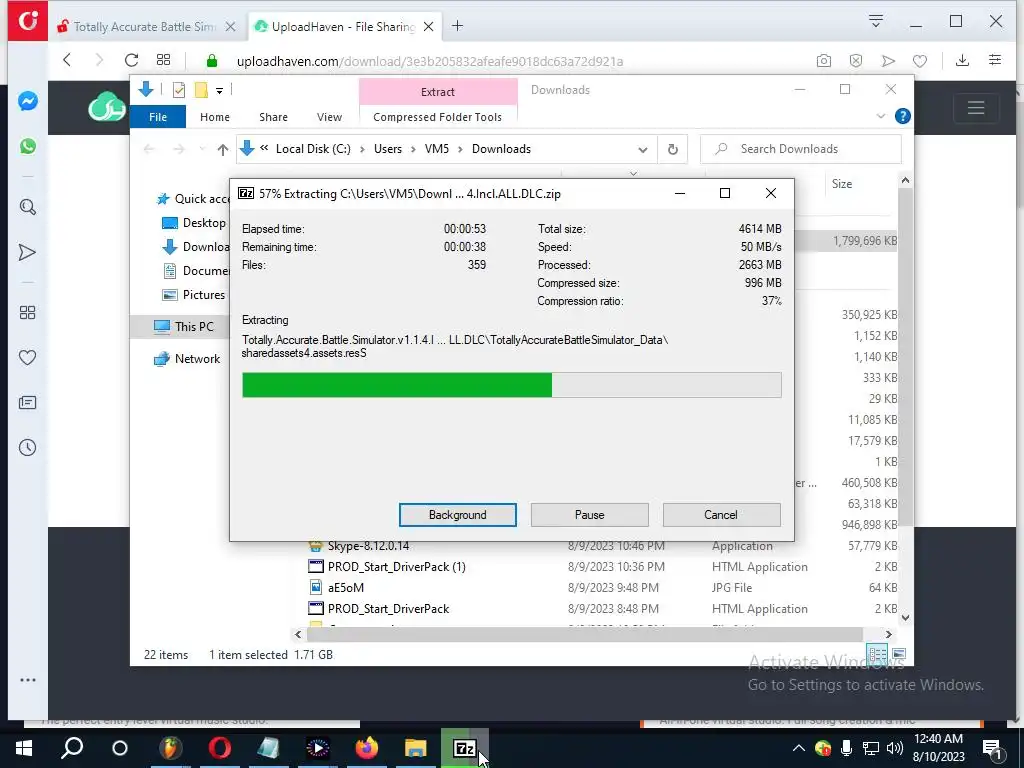Open tab grid view button in Opera toolbar
1024x768 pixels.
tap(163, 60)
